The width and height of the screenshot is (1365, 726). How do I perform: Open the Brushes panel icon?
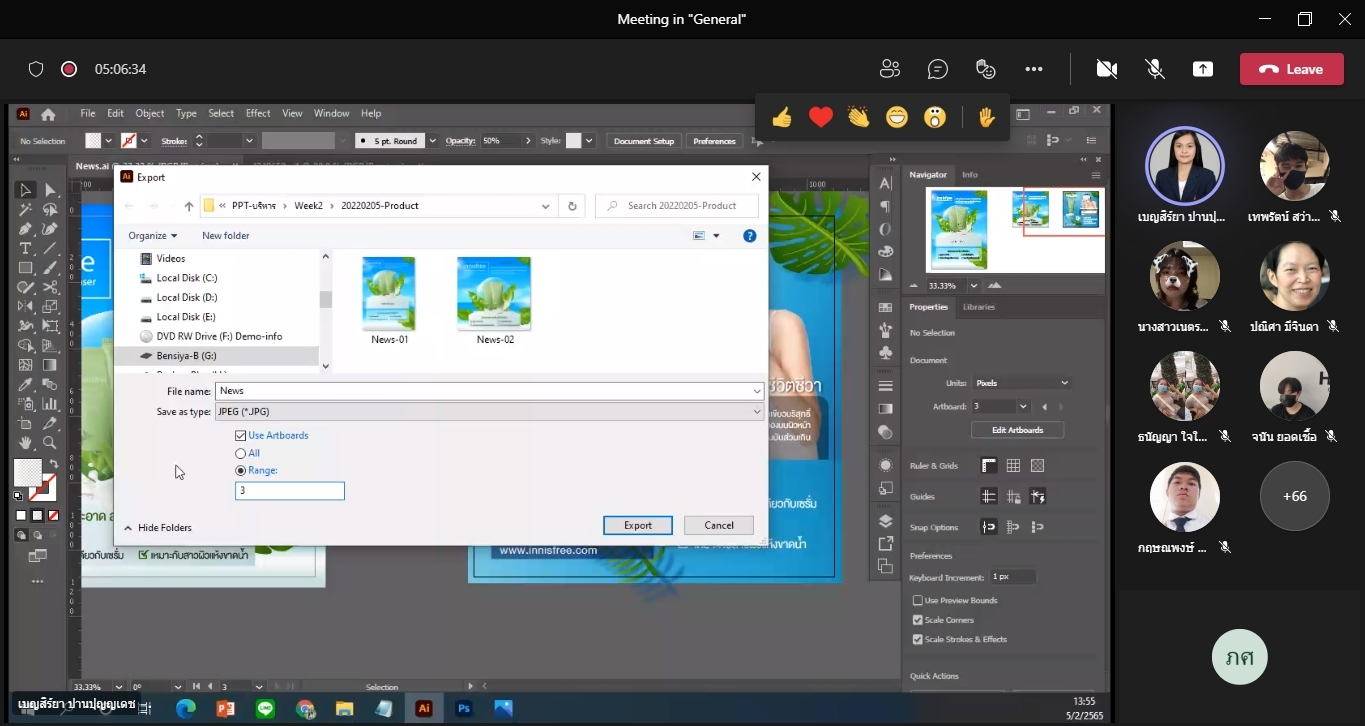coord(885,330)
